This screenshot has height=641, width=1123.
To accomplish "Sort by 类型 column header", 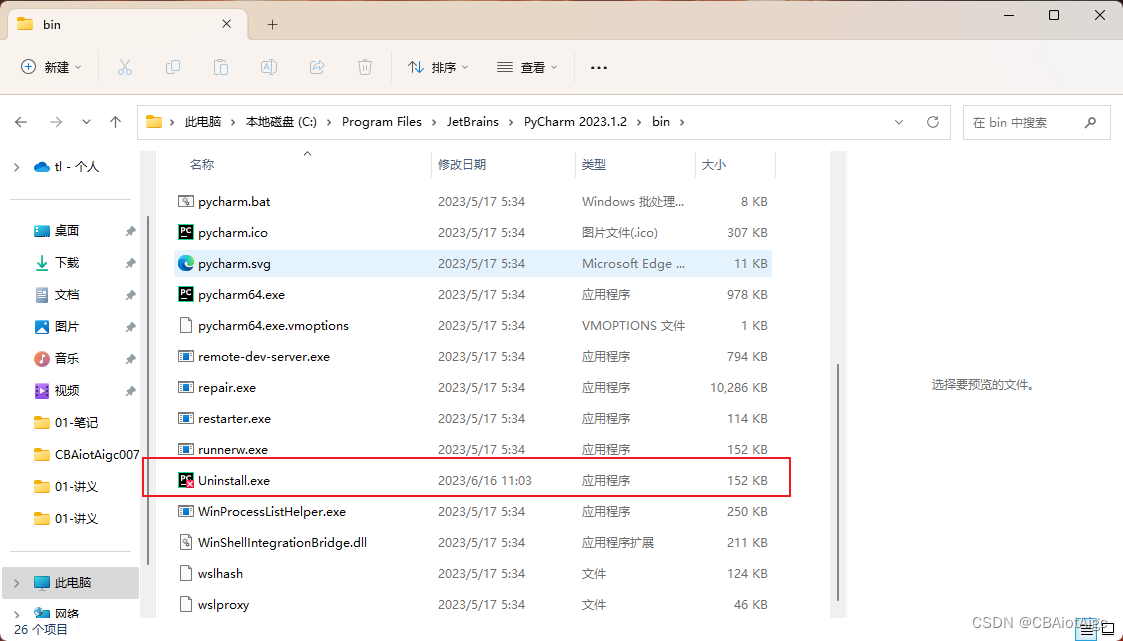I will 594,165.
